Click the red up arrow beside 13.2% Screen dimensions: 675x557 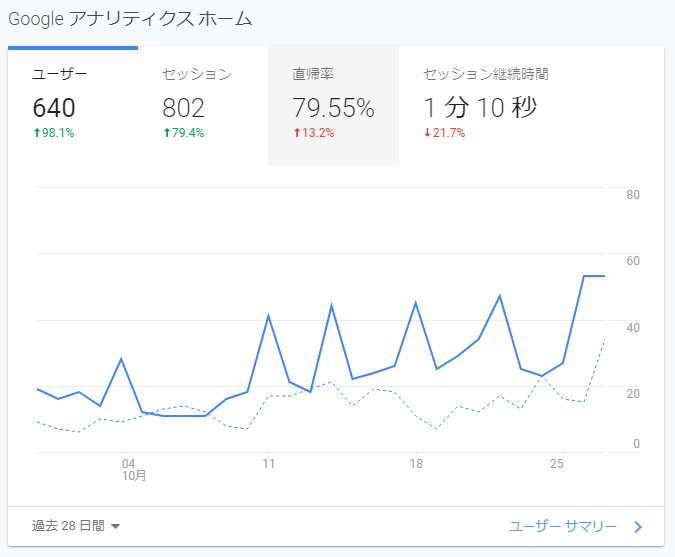pyautogui.click(x=297, y=133)
